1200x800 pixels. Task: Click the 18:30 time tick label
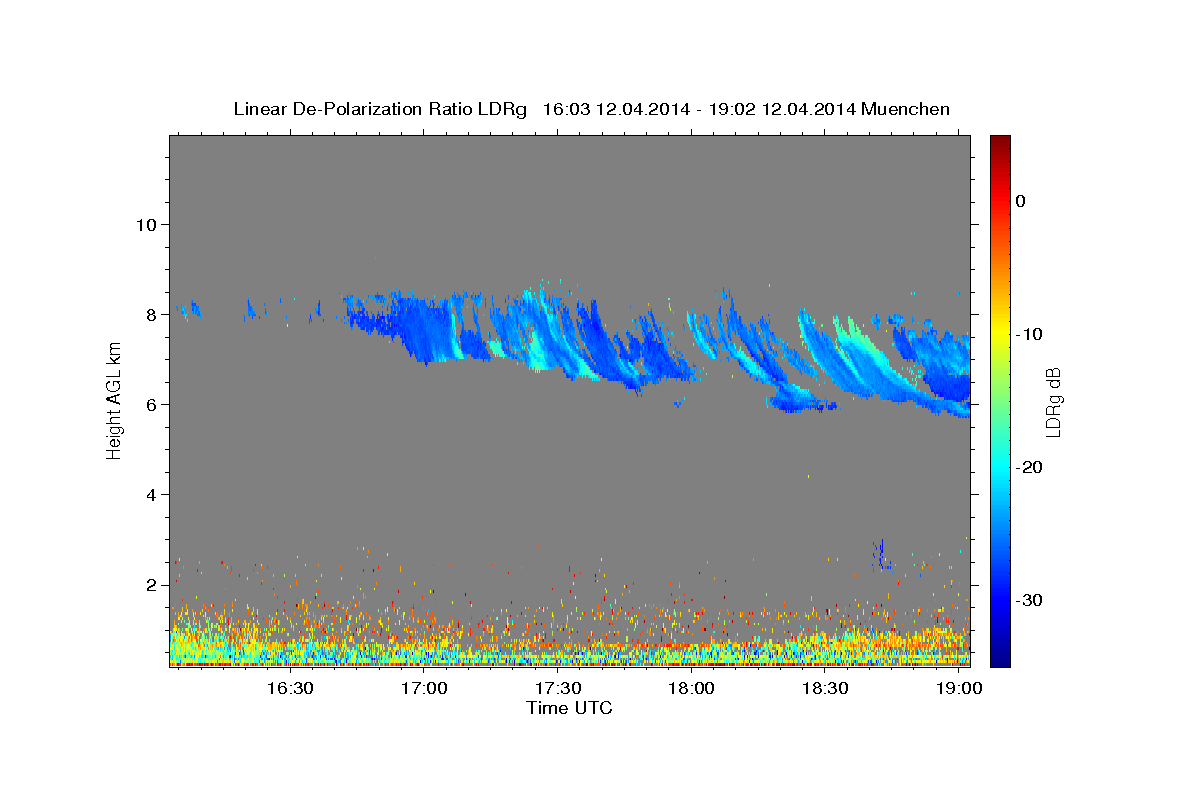pos(826,689)
